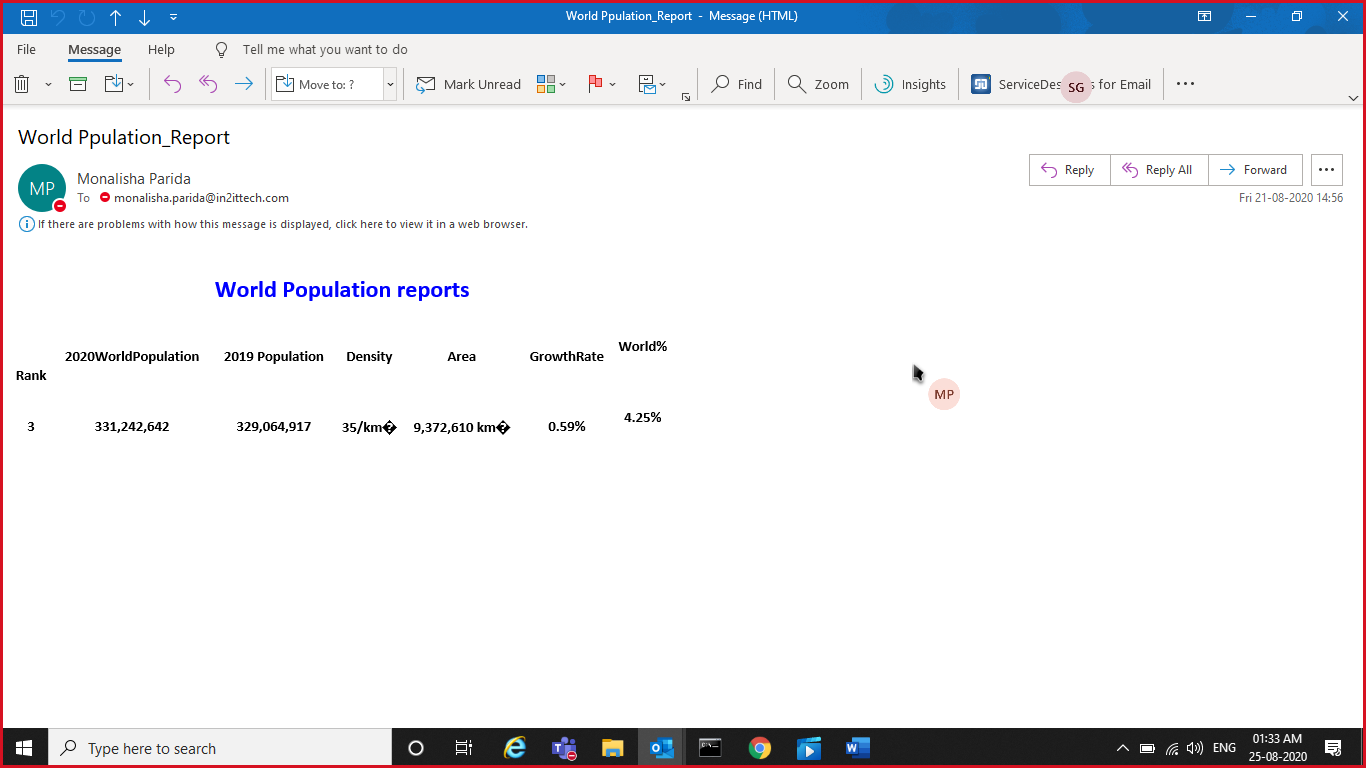Open Task View on the taskbar

(x=464, y=748)
